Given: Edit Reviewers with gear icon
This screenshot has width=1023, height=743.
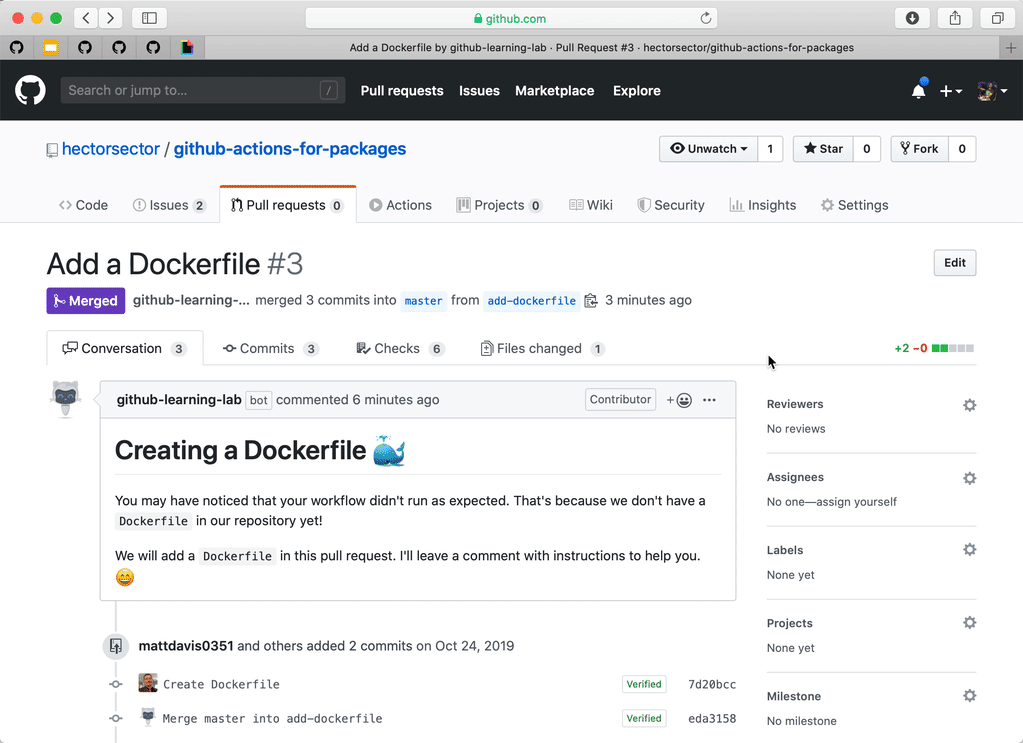Looking at the screenshot, I should pyautogui.click(x=970, y=405).
